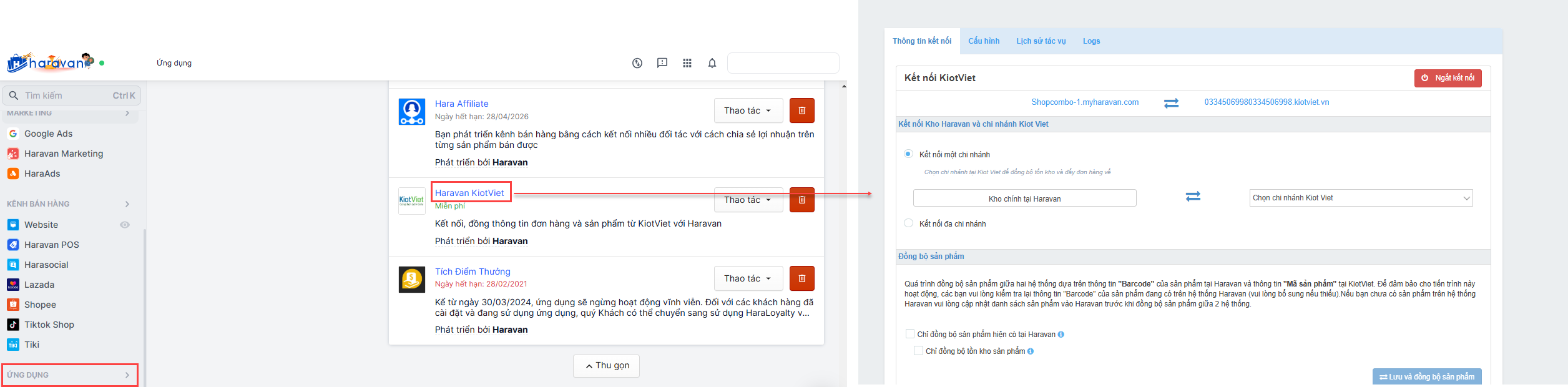Image resolution: width=1568 pixels, height=387 pixels.
Task: Open the Tích Điểm Thưởng app link
Action: (473, 272)
